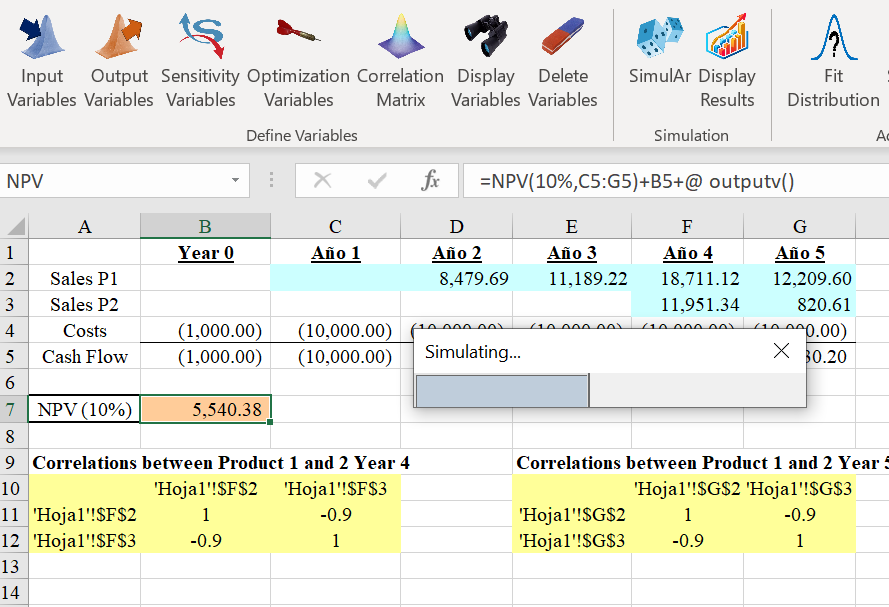Select the -0.9 cell under 'Hoja1'!$G$3 column
Screen dimensions: 889x607
point(799,514)
